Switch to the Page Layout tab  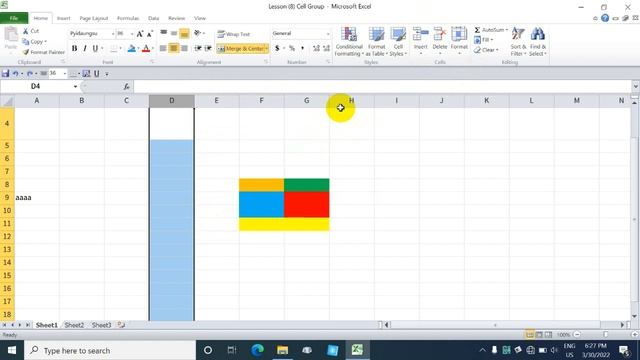pos(93,18)
